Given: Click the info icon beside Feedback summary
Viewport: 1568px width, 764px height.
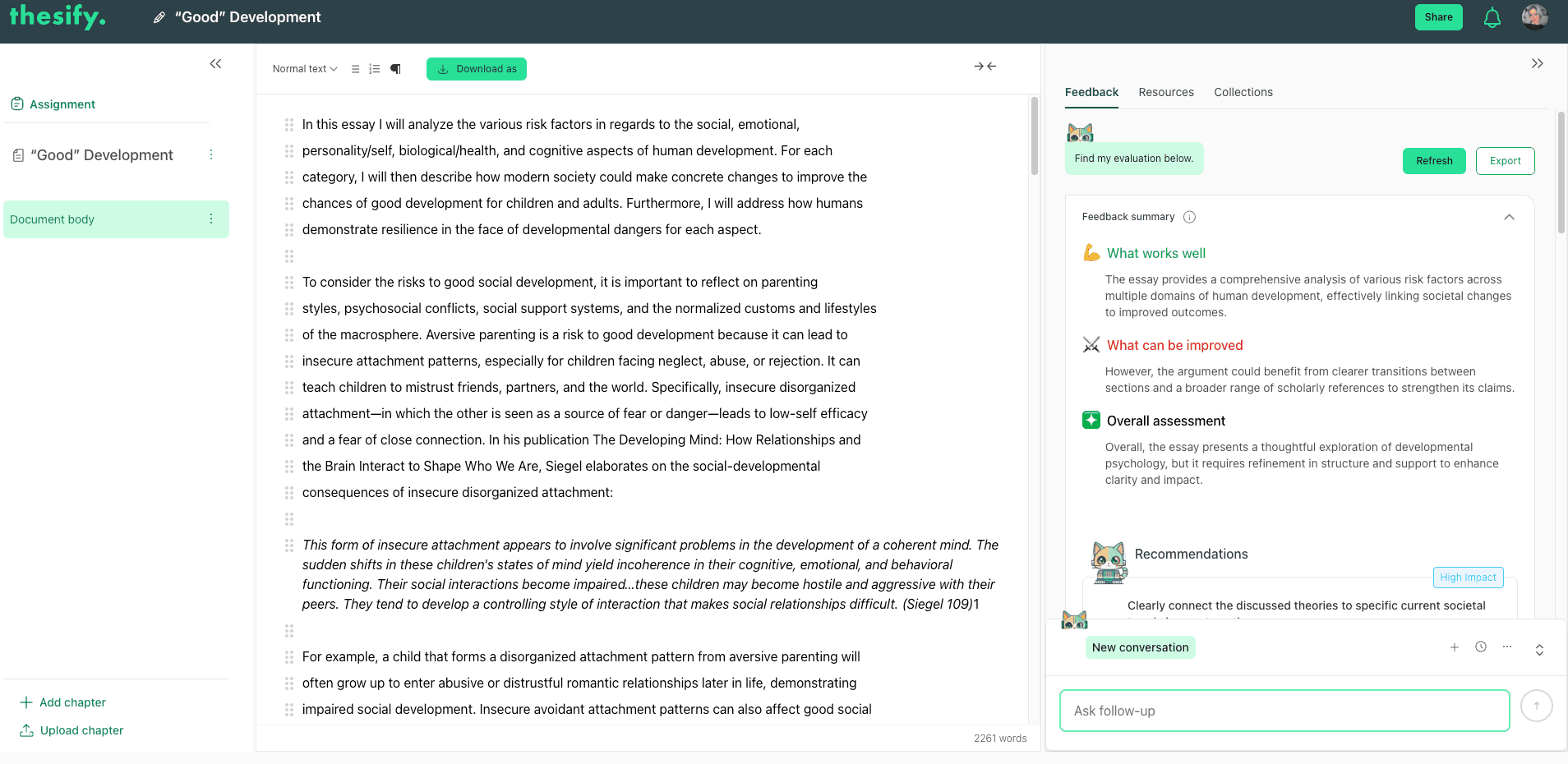Looking at the screenshot, I should pos(1190,217).
